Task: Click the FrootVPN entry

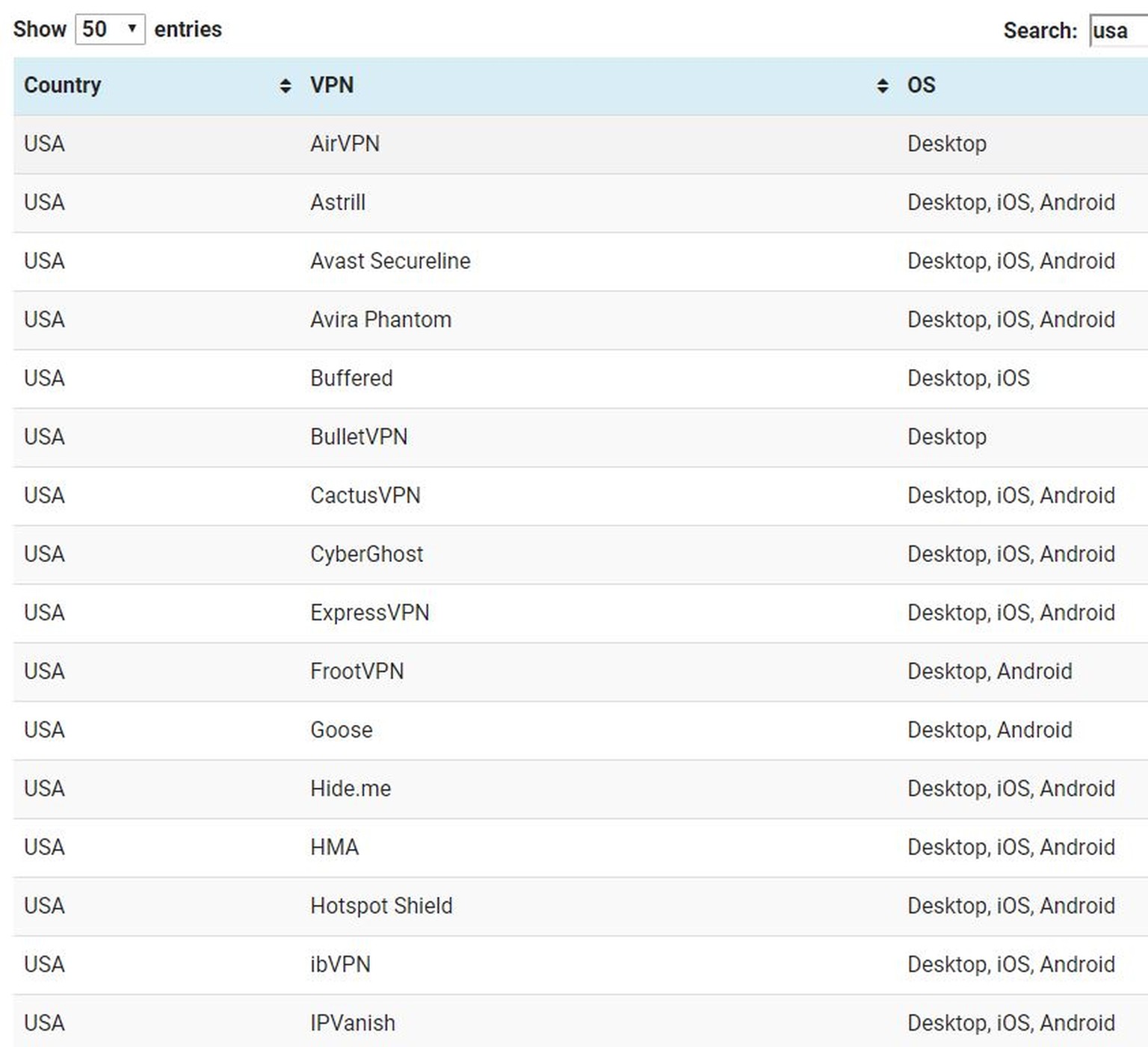Action: 357,671
